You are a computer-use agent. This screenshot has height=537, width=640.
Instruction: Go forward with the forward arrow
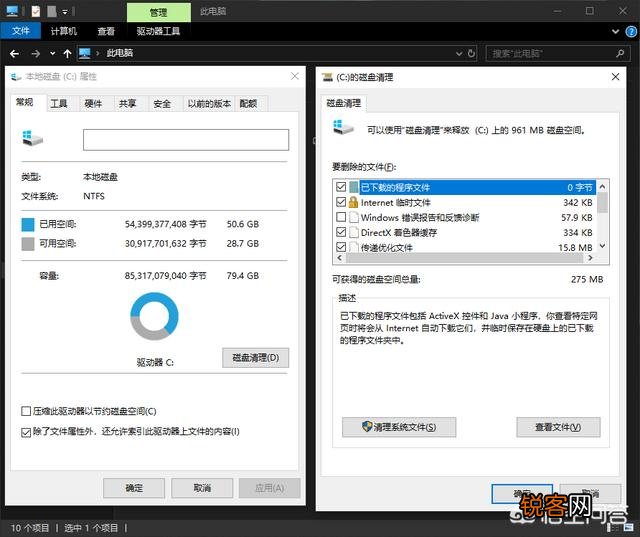pos(36,53)
